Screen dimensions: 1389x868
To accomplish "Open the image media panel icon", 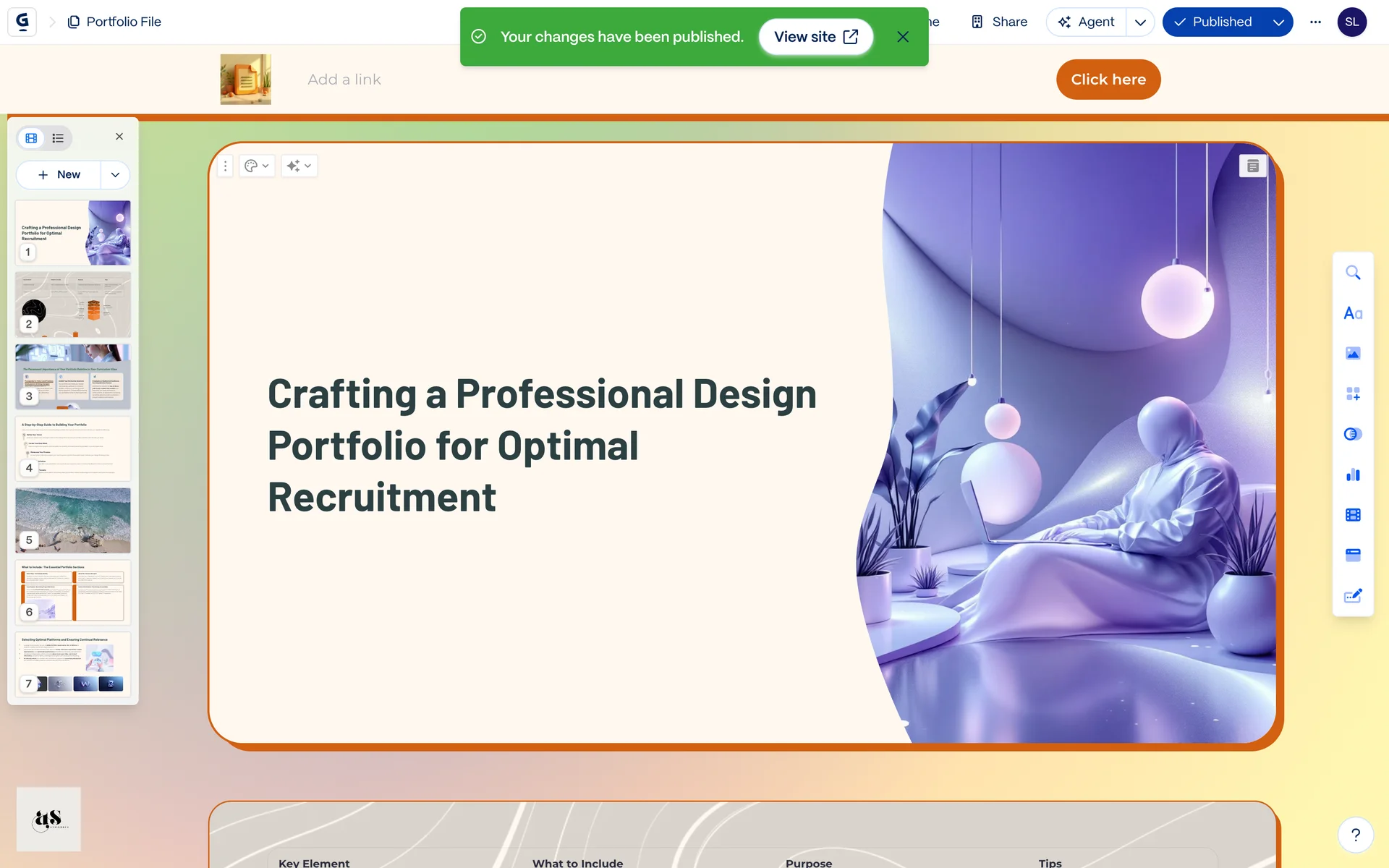I will click(x=1353, y=353).
